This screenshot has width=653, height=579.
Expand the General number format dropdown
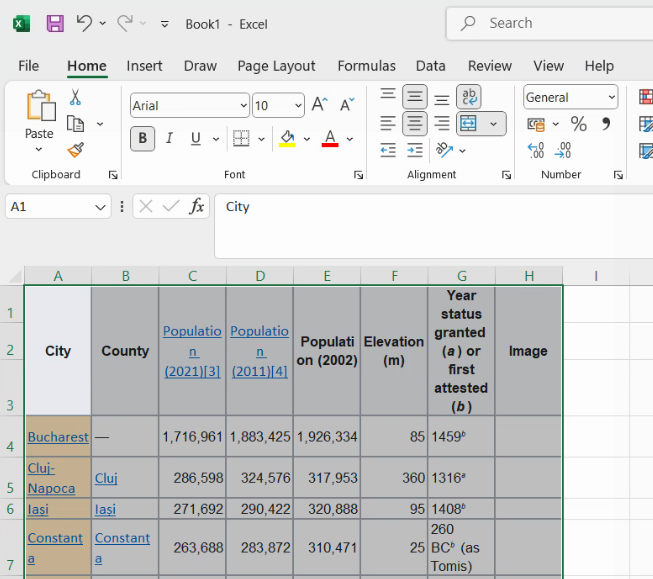click(610, 97)
